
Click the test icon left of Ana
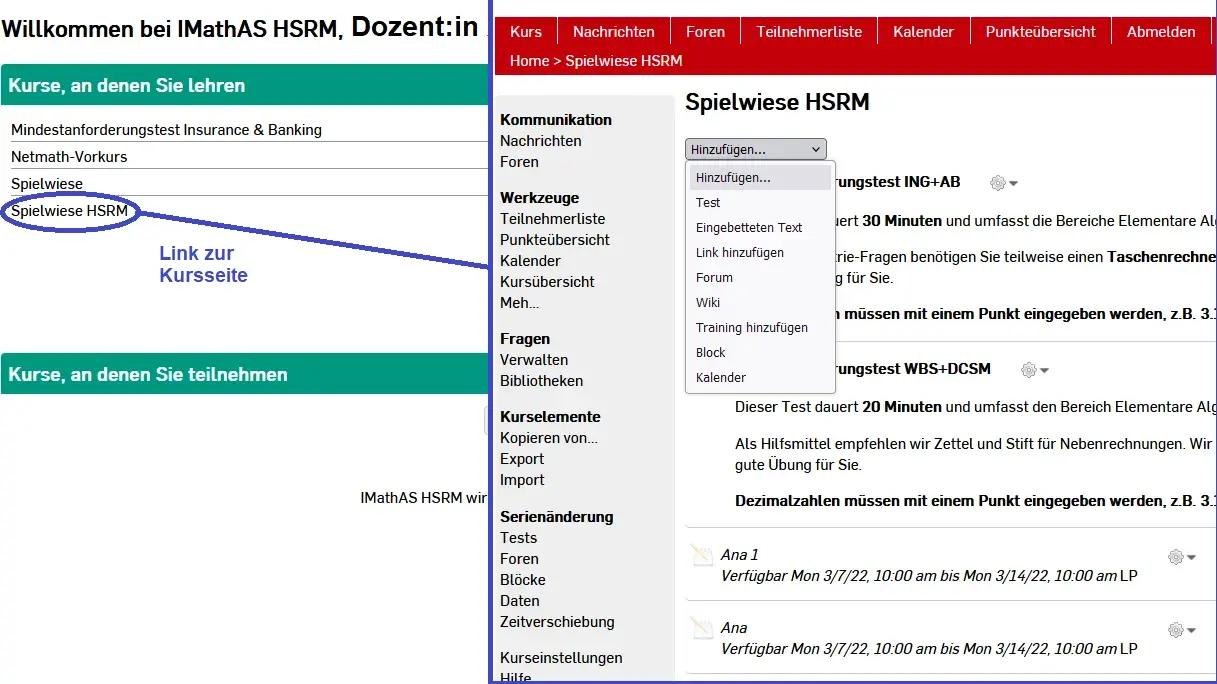coord(701,629)
